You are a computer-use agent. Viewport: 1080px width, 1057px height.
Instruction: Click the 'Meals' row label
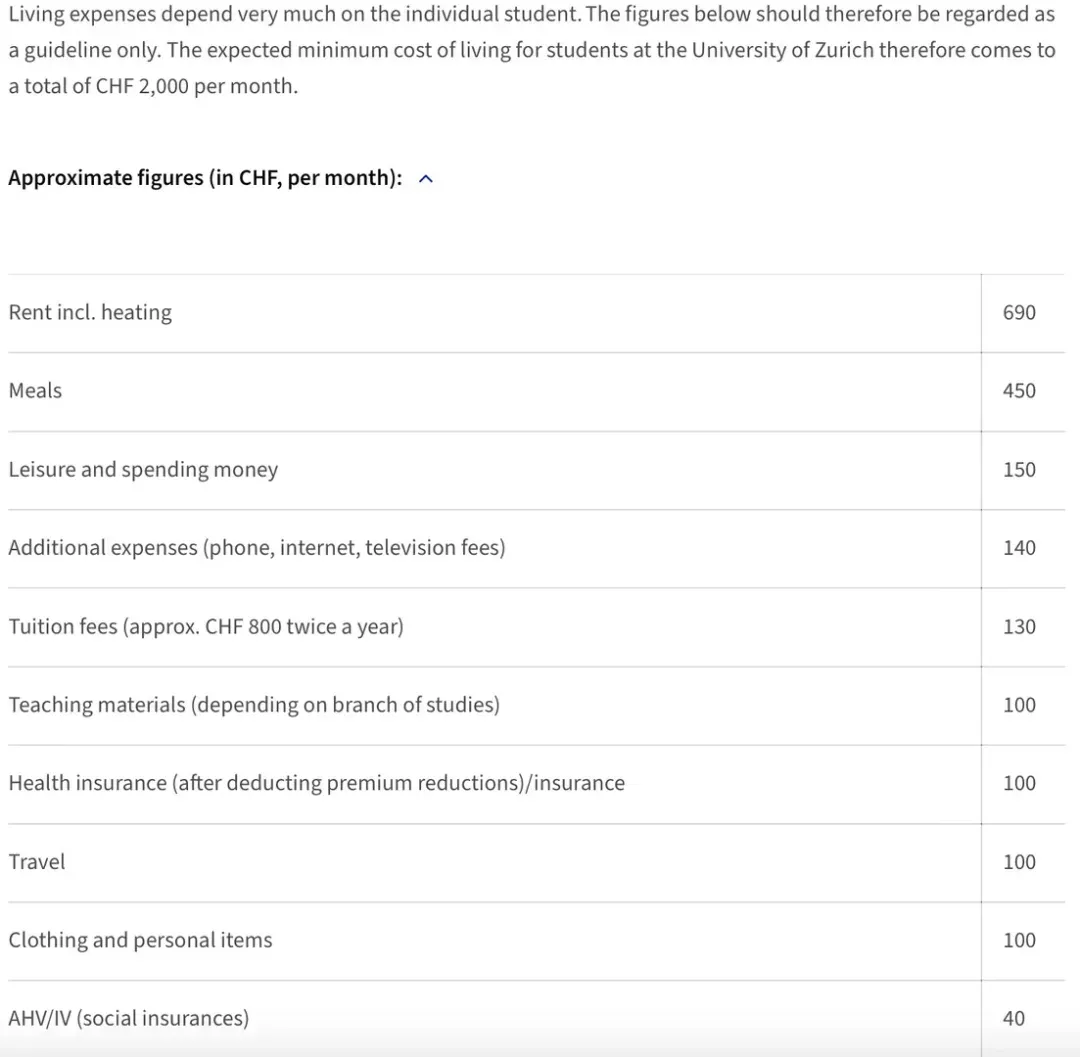35,391
